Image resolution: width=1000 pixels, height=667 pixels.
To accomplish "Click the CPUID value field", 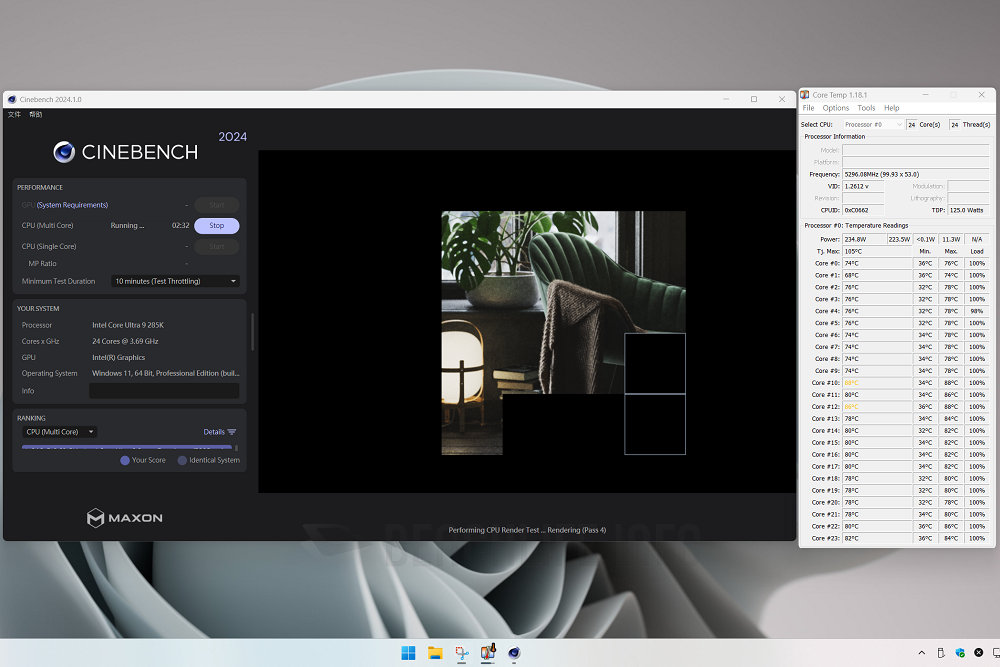I will click(863, 210).
